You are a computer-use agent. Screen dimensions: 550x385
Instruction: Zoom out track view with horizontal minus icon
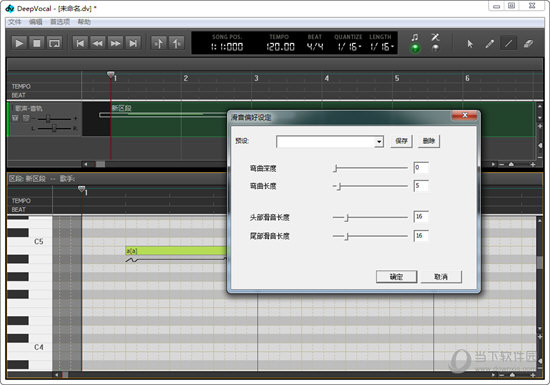click(x=502, y=164)
